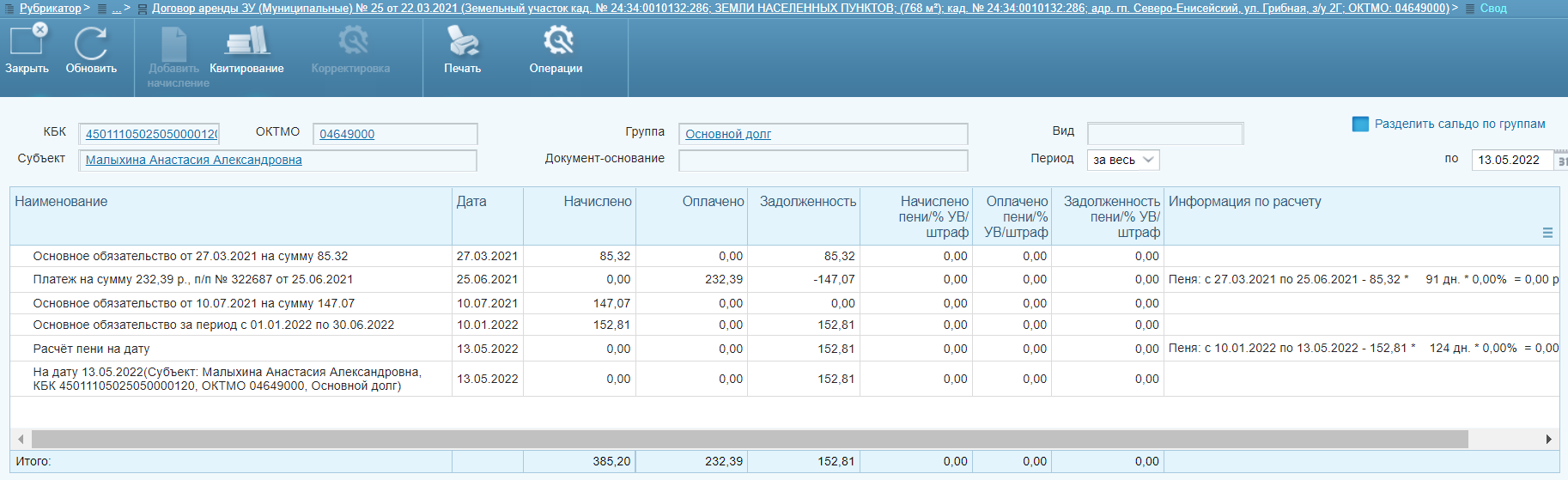
Task: Click the Корректировка gear icon
Action: click(x=352, y=40)
